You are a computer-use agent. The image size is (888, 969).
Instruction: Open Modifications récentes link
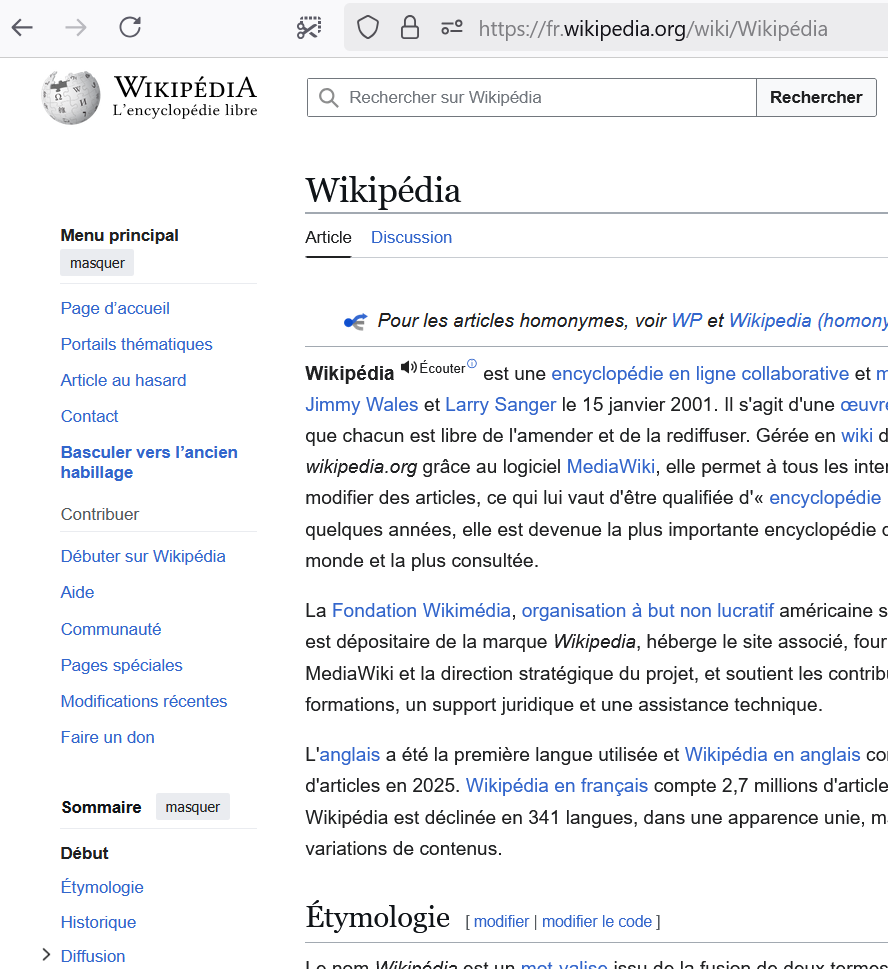point(144,701)
